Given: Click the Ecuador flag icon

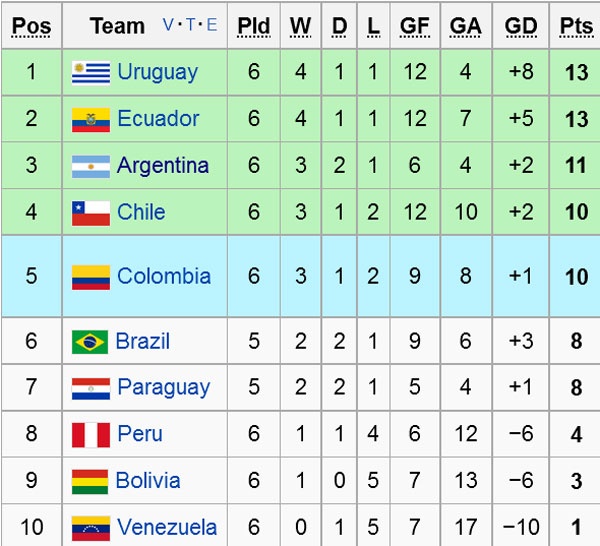Looking at the screenshot, I should click(91, 119).
